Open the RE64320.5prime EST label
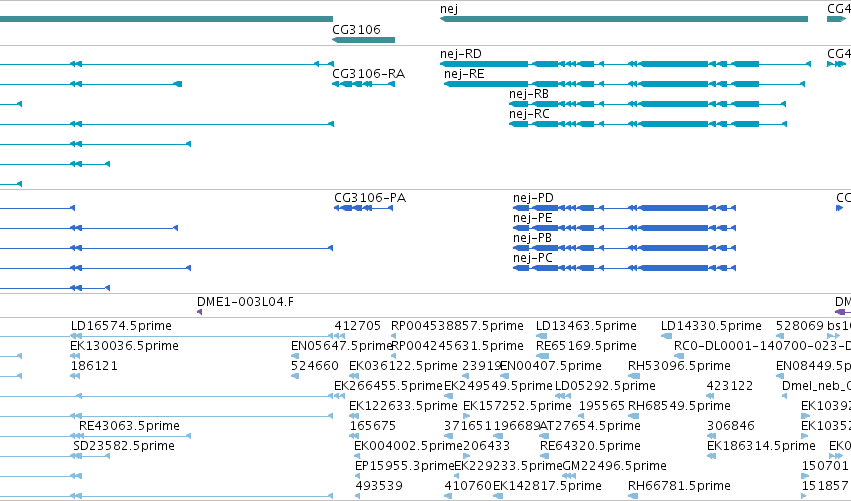 pos(590,446)
